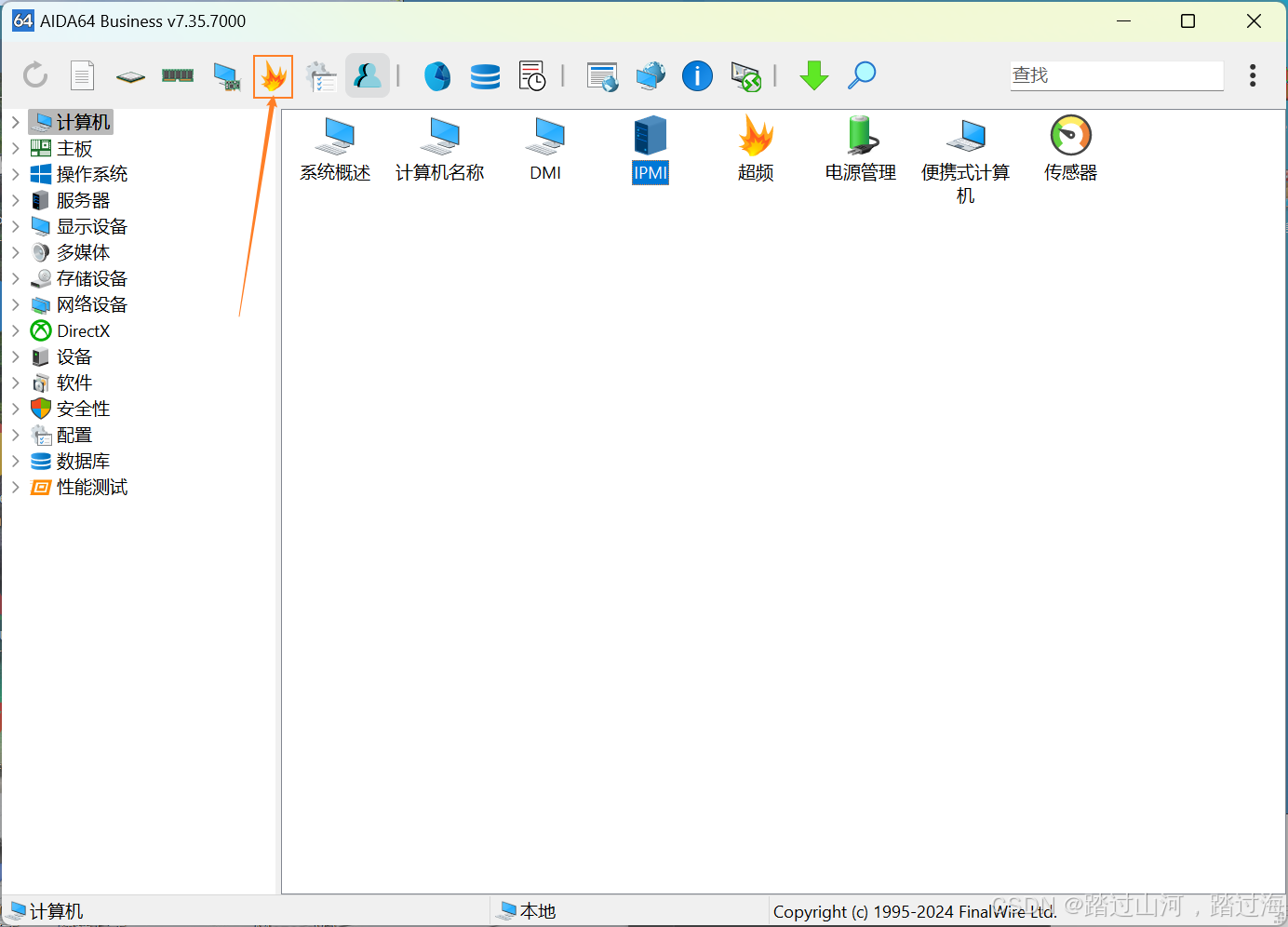Screen dimensions: 1288x927
Task: Open the 便携式计算机 laptop icon
Action: pos(966,160)
